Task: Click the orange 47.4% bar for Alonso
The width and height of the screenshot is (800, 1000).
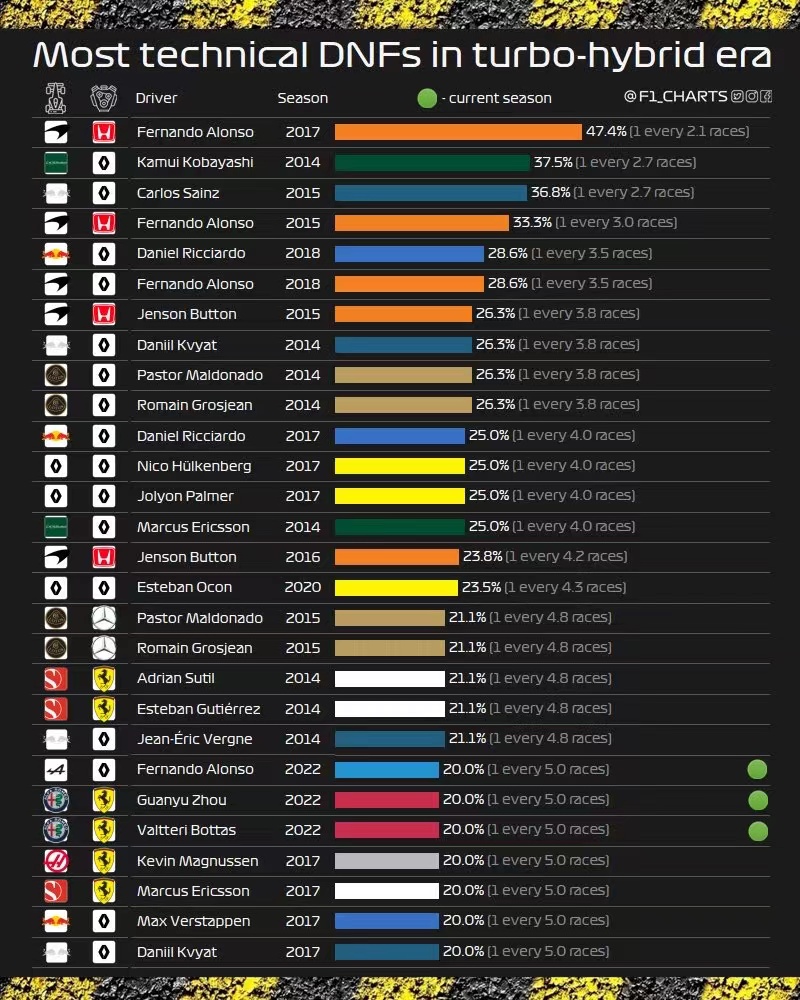Action: click(458, 132)
